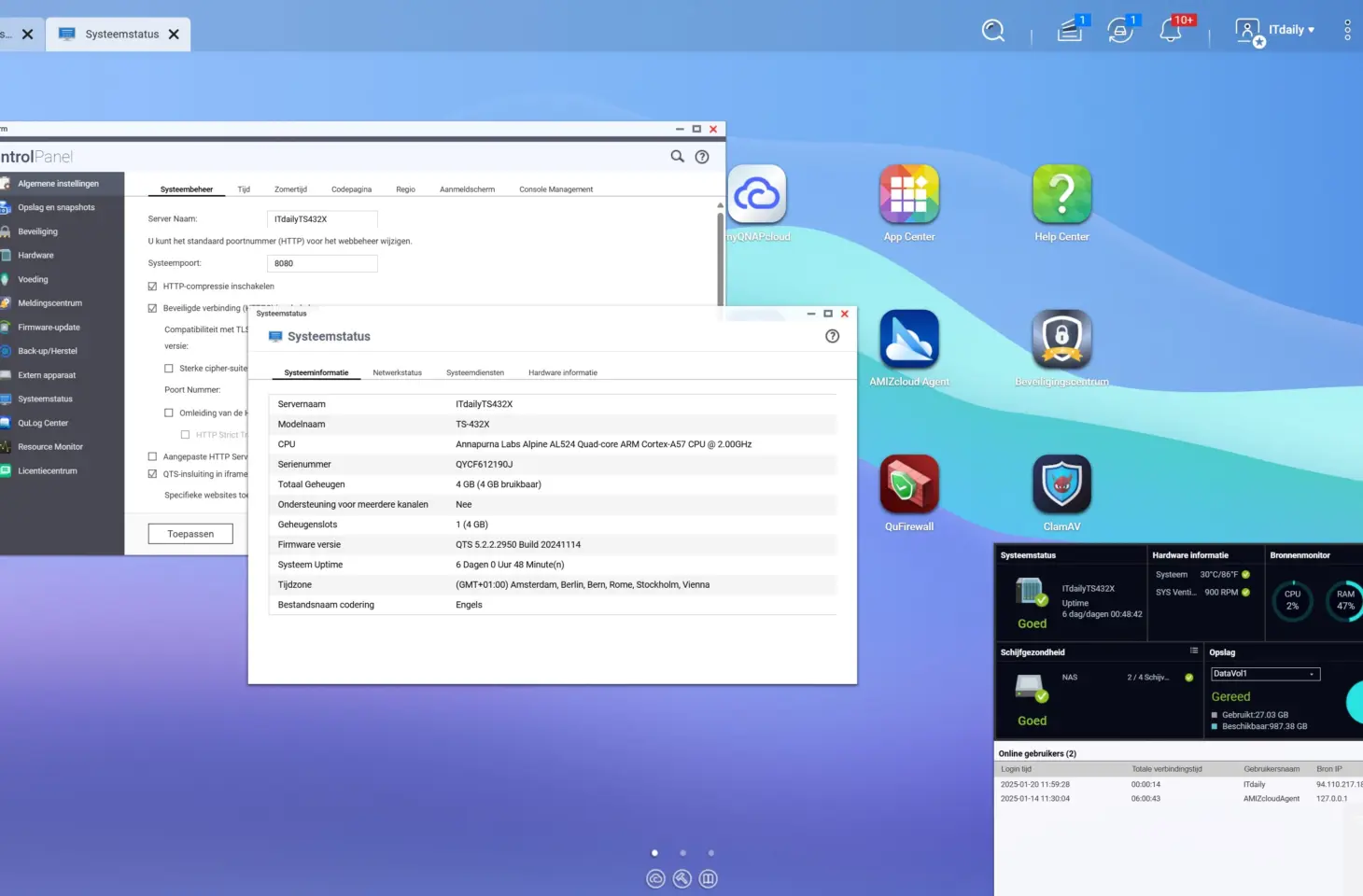The width and height of the screenshot is (1363, 896).
Task: Close the Systeemstatus taskbar tab
Action: coord(174,35)
